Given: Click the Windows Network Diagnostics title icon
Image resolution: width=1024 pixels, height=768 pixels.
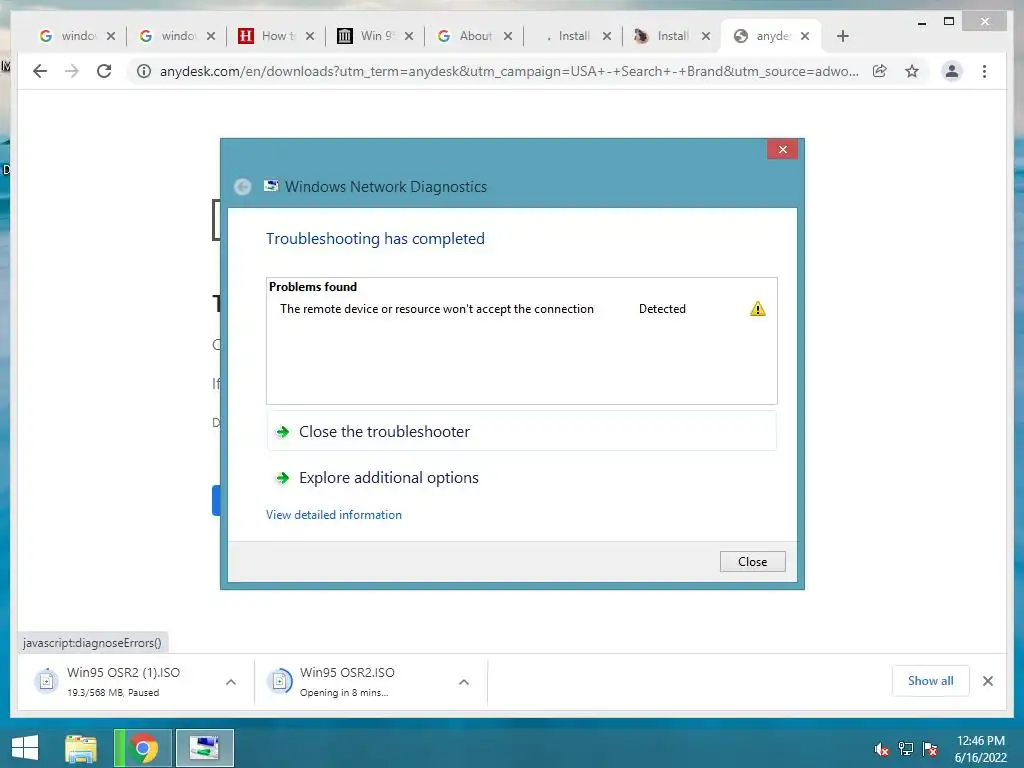Looking at the screenshot, I should [271, 186].
